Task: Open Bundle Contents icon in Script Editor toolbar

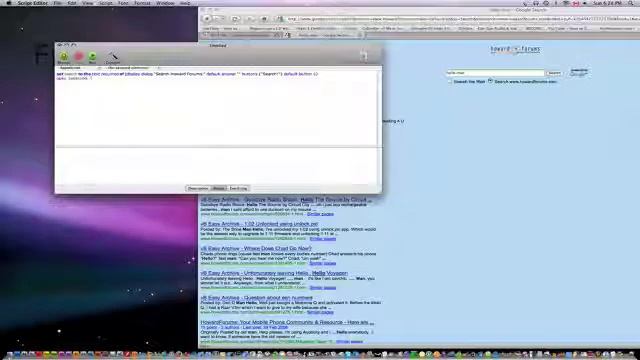Action: (x=364, y=56)
